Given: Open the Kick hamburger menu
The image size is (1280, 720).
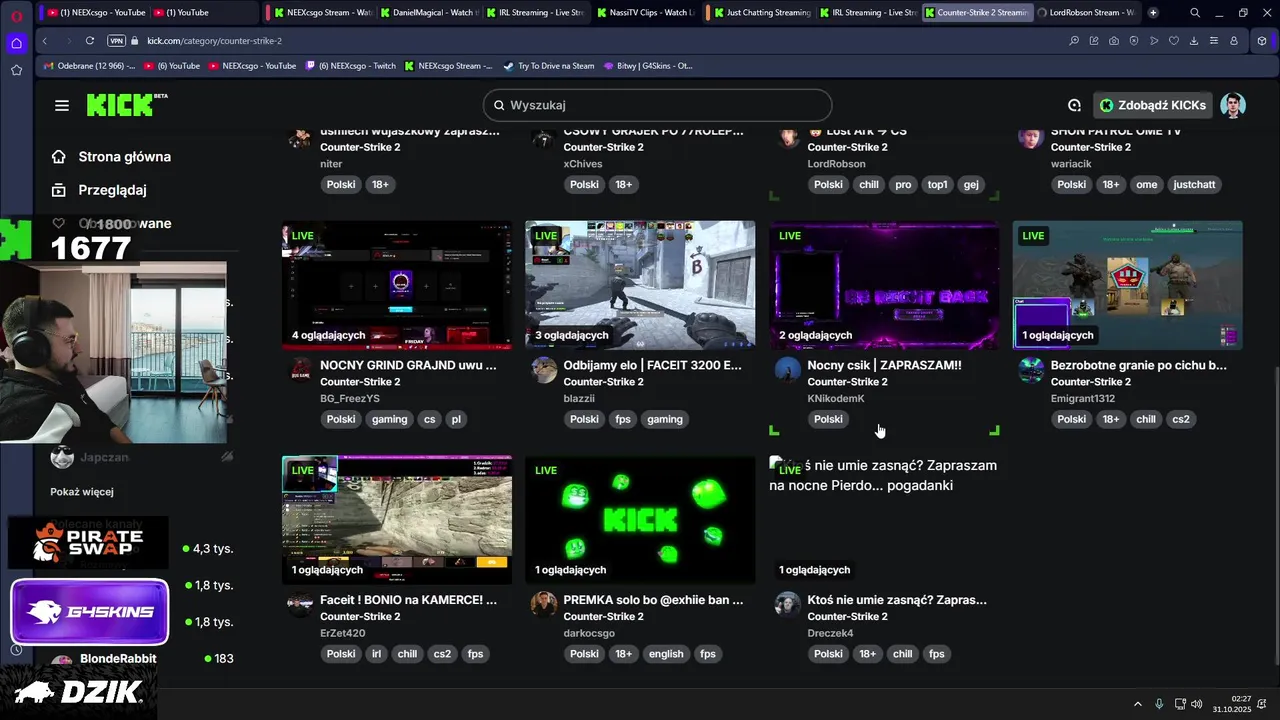Looking at the screenshot, I should [62, 105].
